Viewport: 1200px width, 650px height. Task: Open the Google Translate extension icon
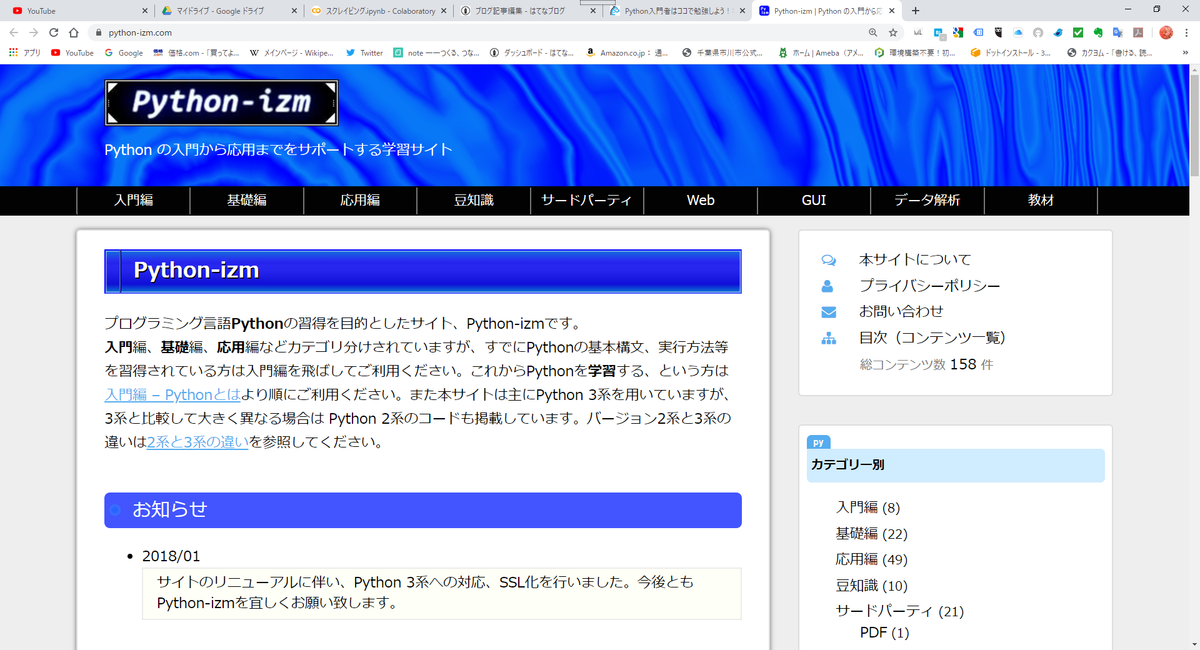pos(1118,32)
